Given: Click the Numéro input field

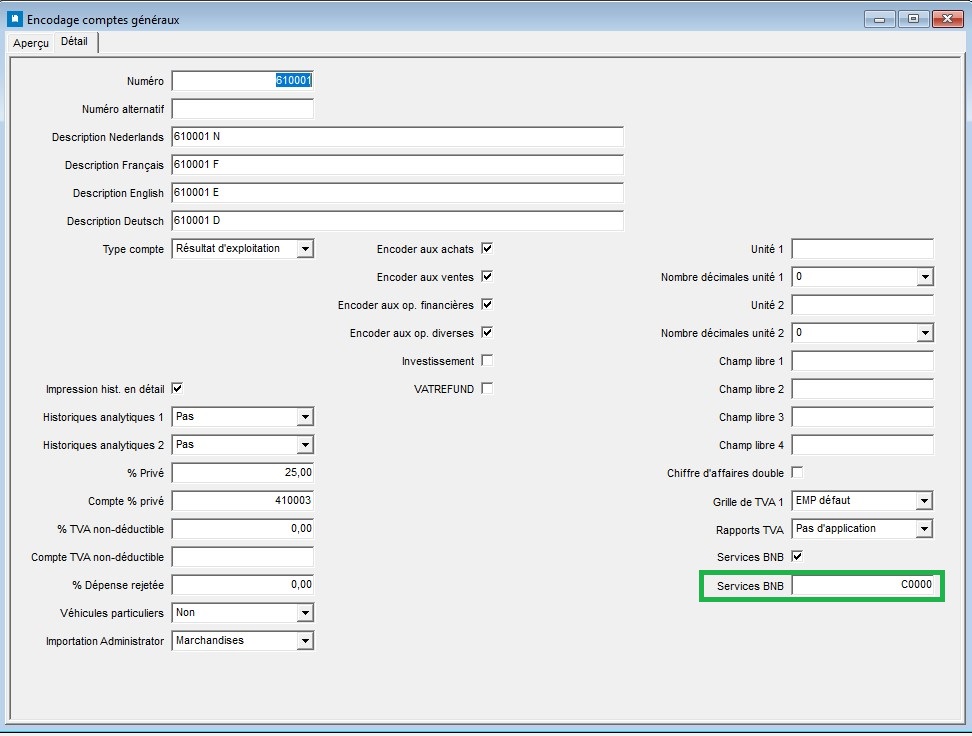Looking at the screenshot, I should coord(242,81).
